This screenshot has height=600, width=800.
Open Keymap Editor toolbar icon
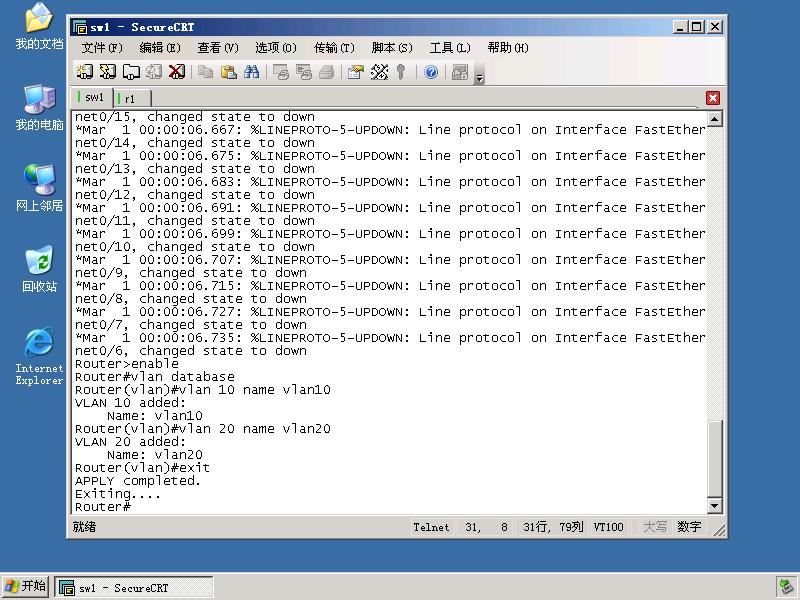(x=379, y=72)
